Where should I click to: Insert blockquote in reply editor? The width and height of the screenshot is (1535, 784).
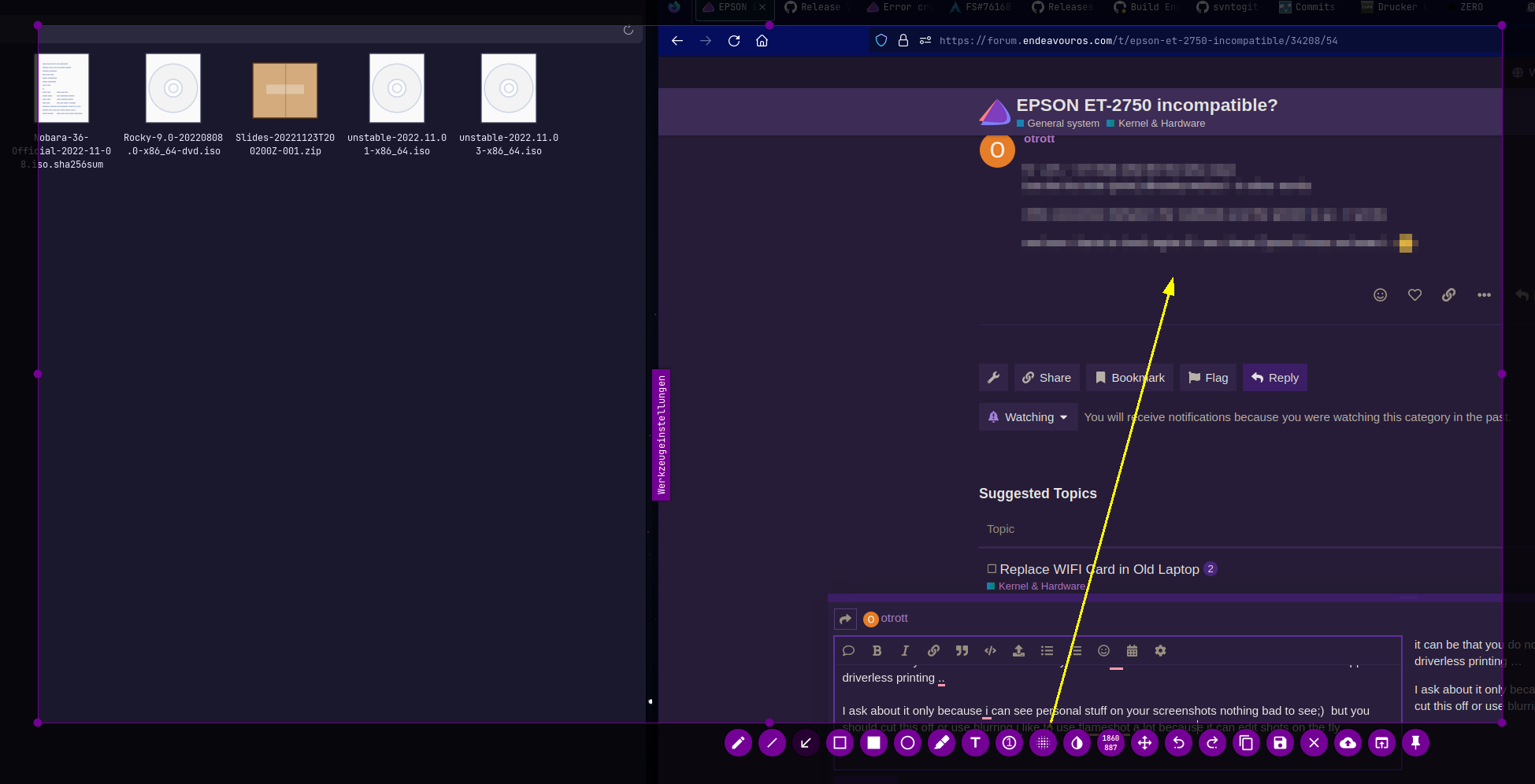[x=962, y=651]
